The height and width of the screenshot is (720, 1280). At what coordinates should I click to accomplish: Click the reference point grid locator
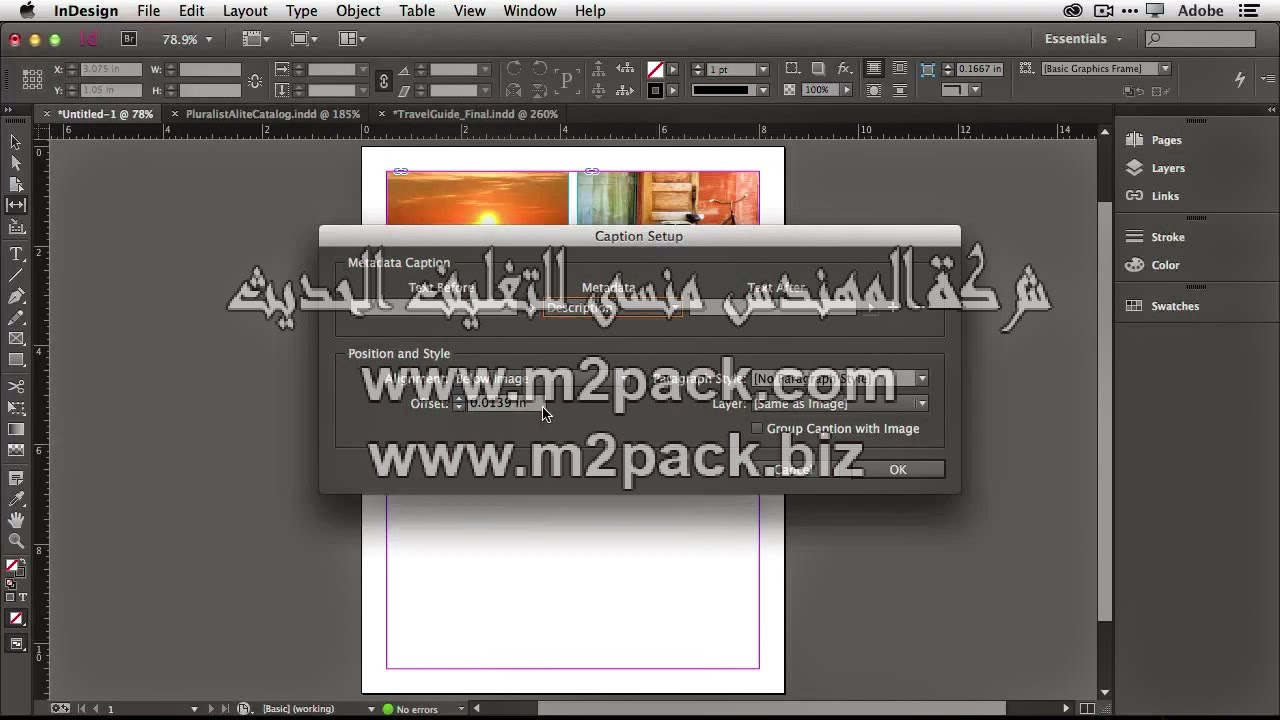(32, 79)
